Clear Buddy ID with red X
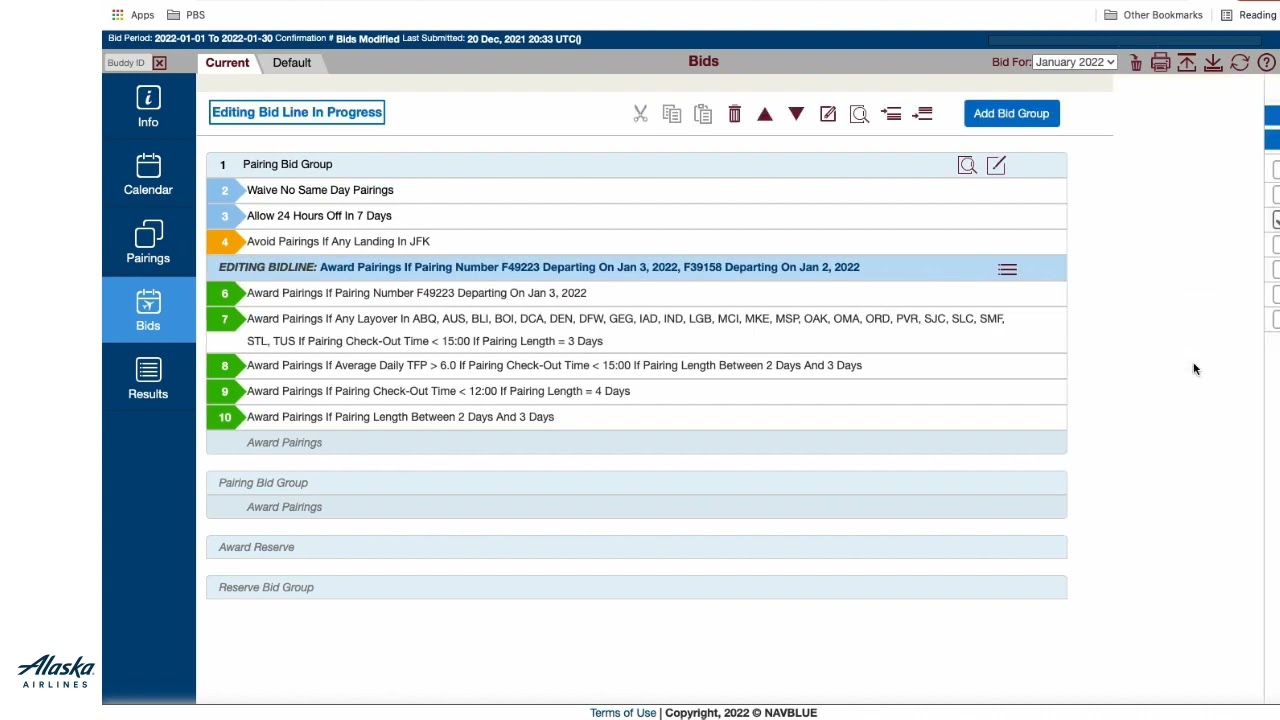The height and width of the screenshot is (720, 1280). [159, 63]
